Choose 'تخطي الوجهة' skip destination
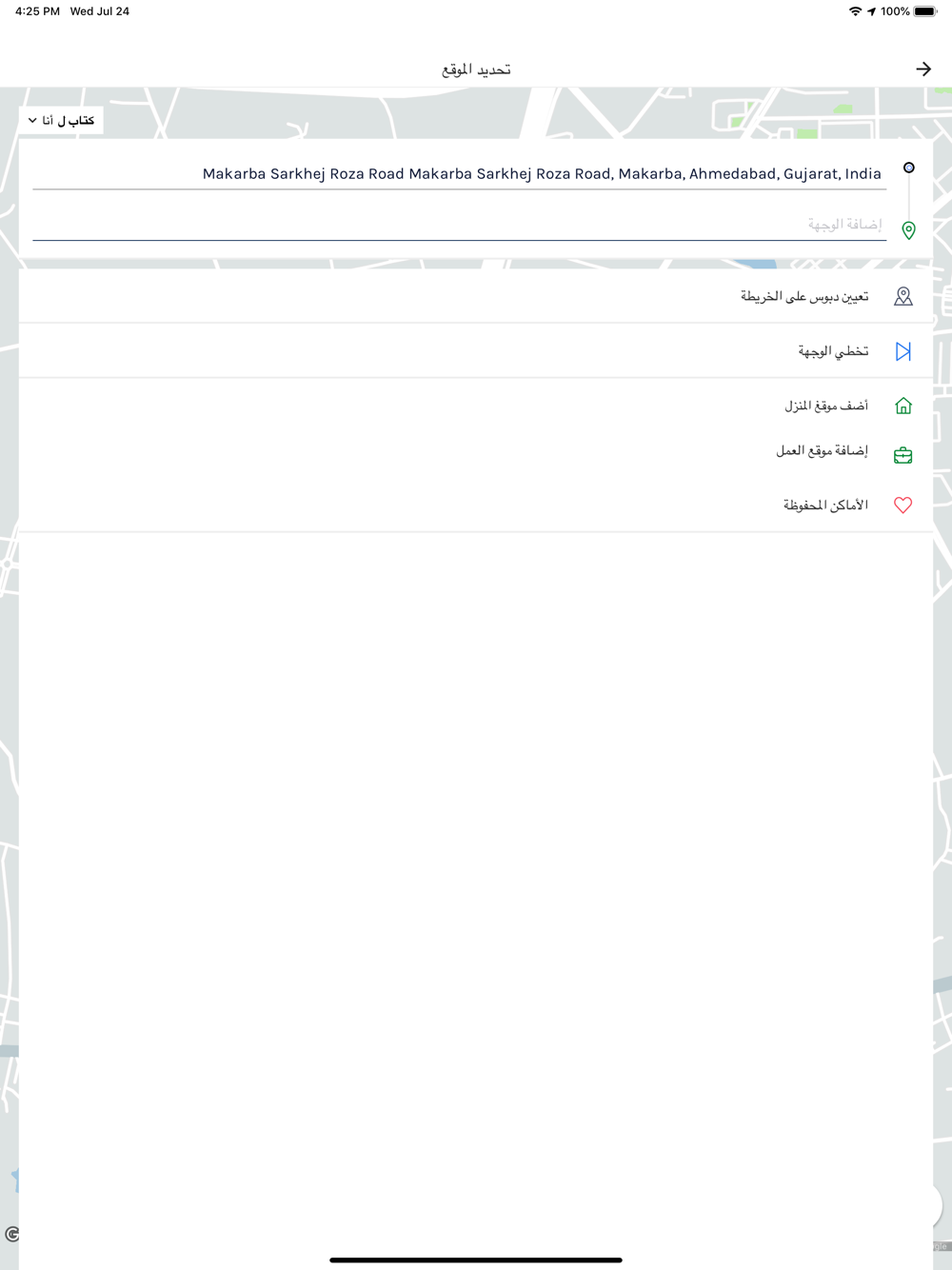The width and height of the screenshot is (952, 1270). pos(476,351)
